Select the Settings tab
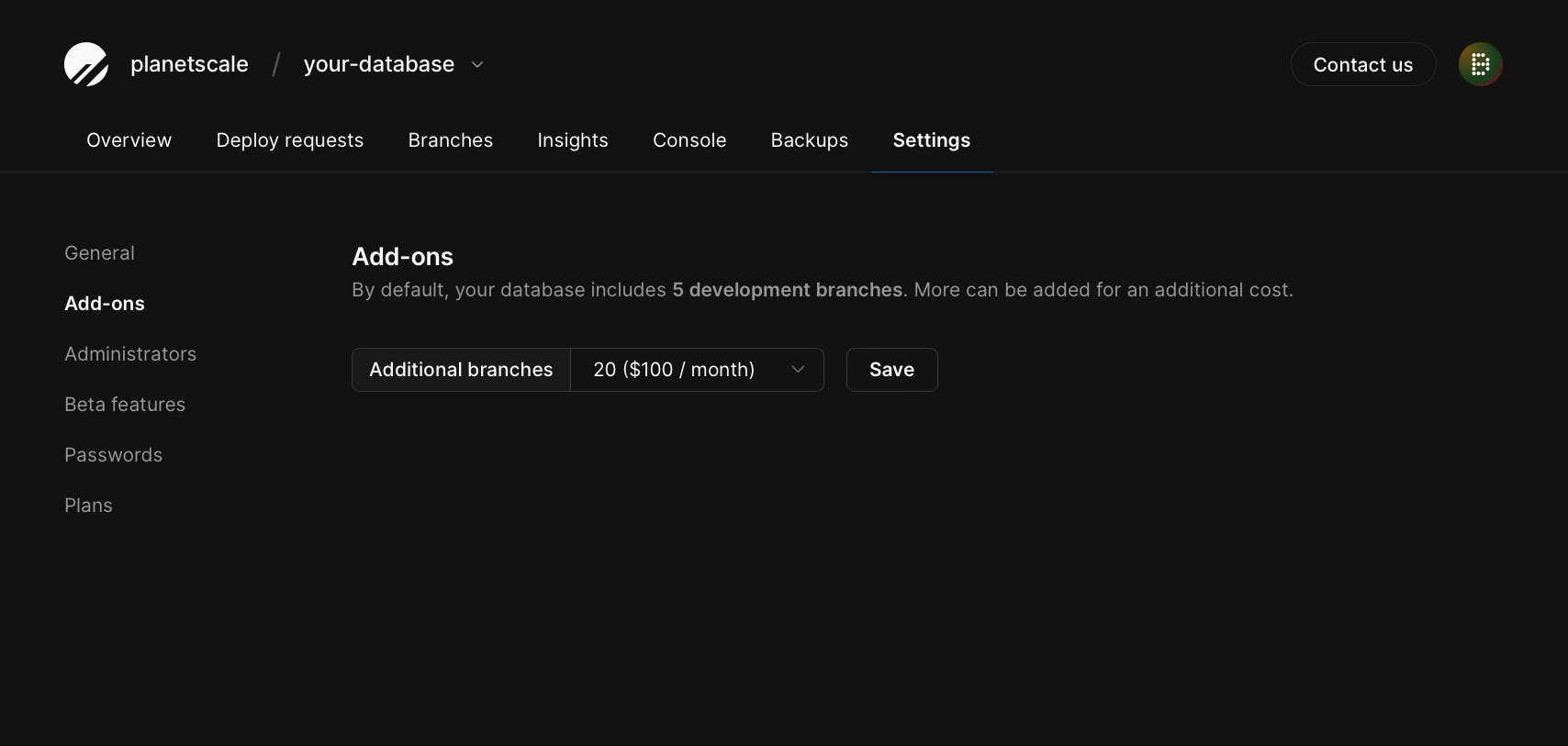This screenshot has width=1568, height=746. 931,140
